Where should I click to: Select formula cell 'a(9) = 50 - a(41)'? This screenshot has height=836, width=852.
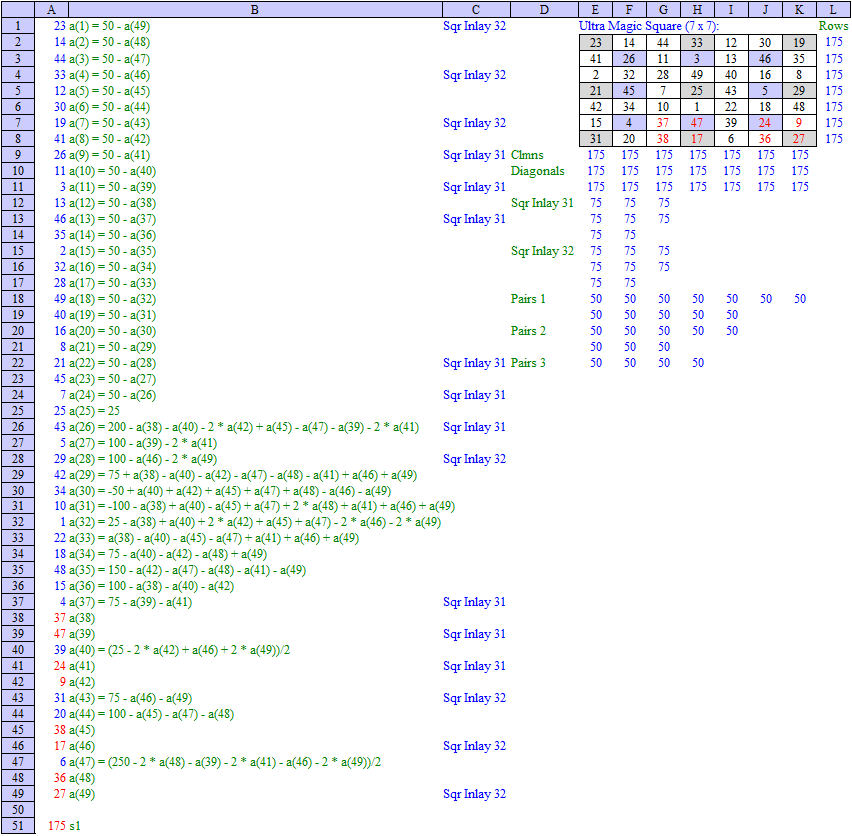[110, 155]
